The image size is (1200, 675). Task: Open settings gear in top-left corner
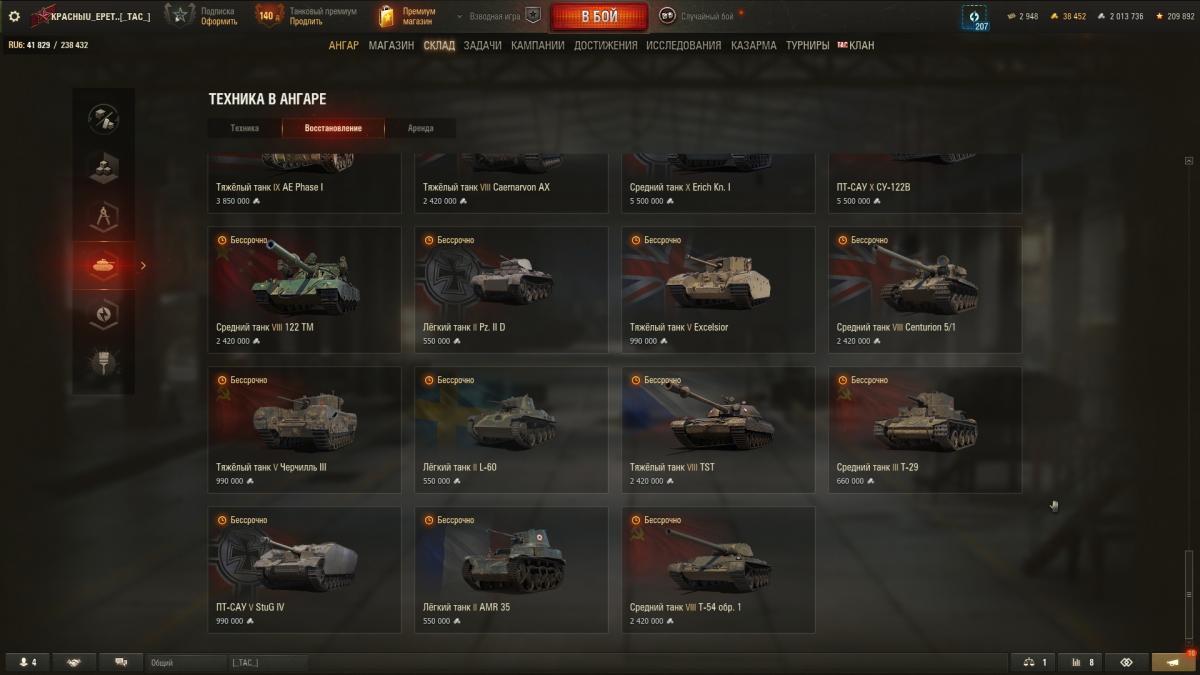pyautogui.click(x=14, y=16)
